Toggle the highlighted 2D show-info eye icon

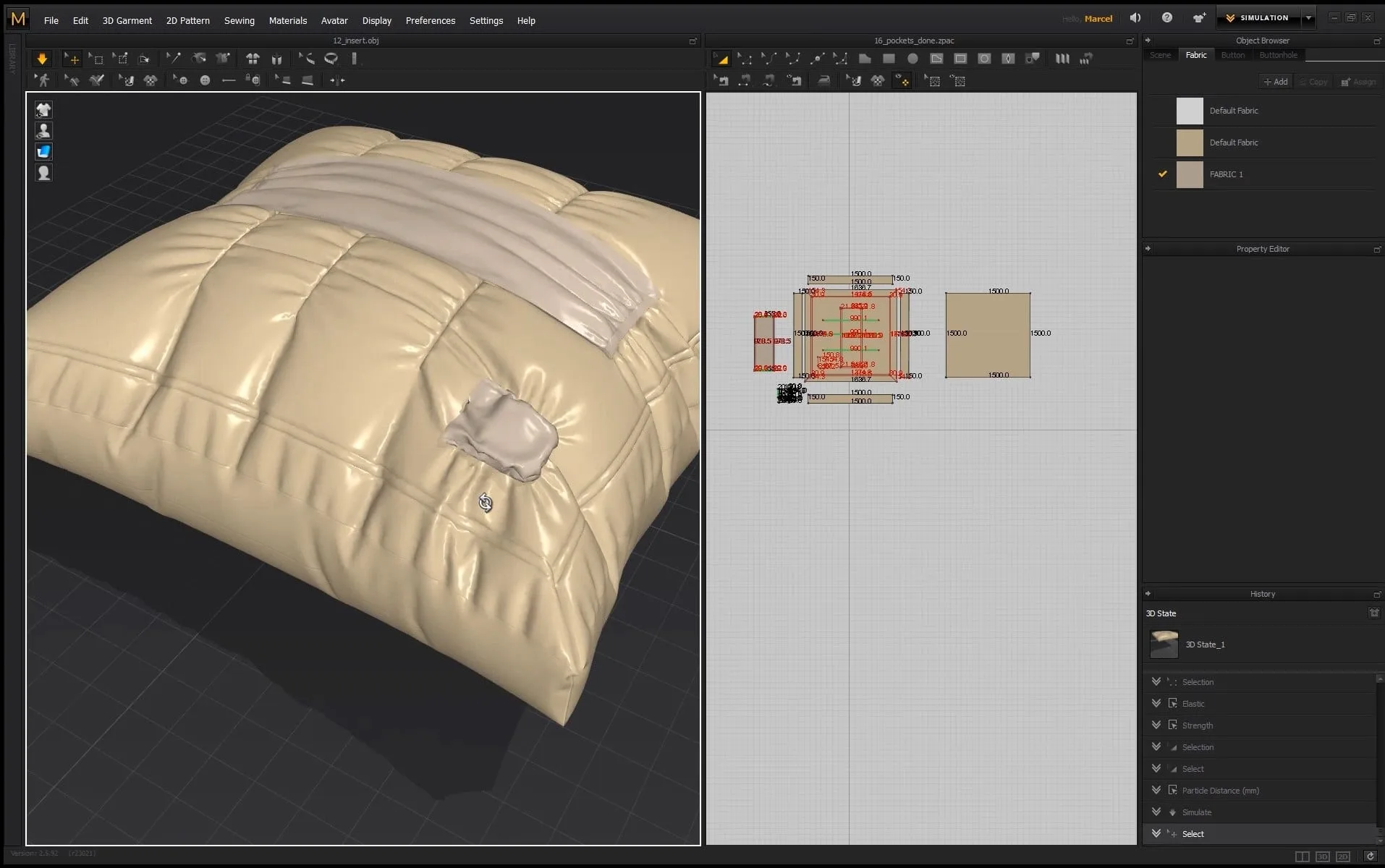(902, 81)
